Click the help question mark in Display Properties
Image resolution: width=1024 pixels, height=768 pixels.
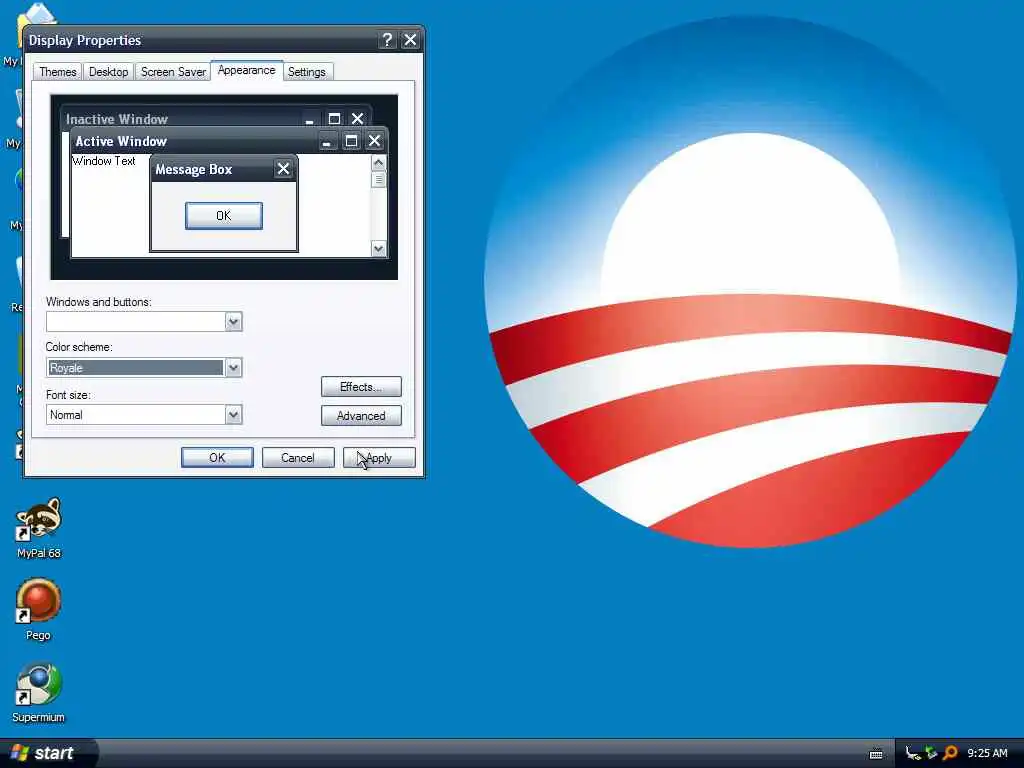(x=387, y=40)
